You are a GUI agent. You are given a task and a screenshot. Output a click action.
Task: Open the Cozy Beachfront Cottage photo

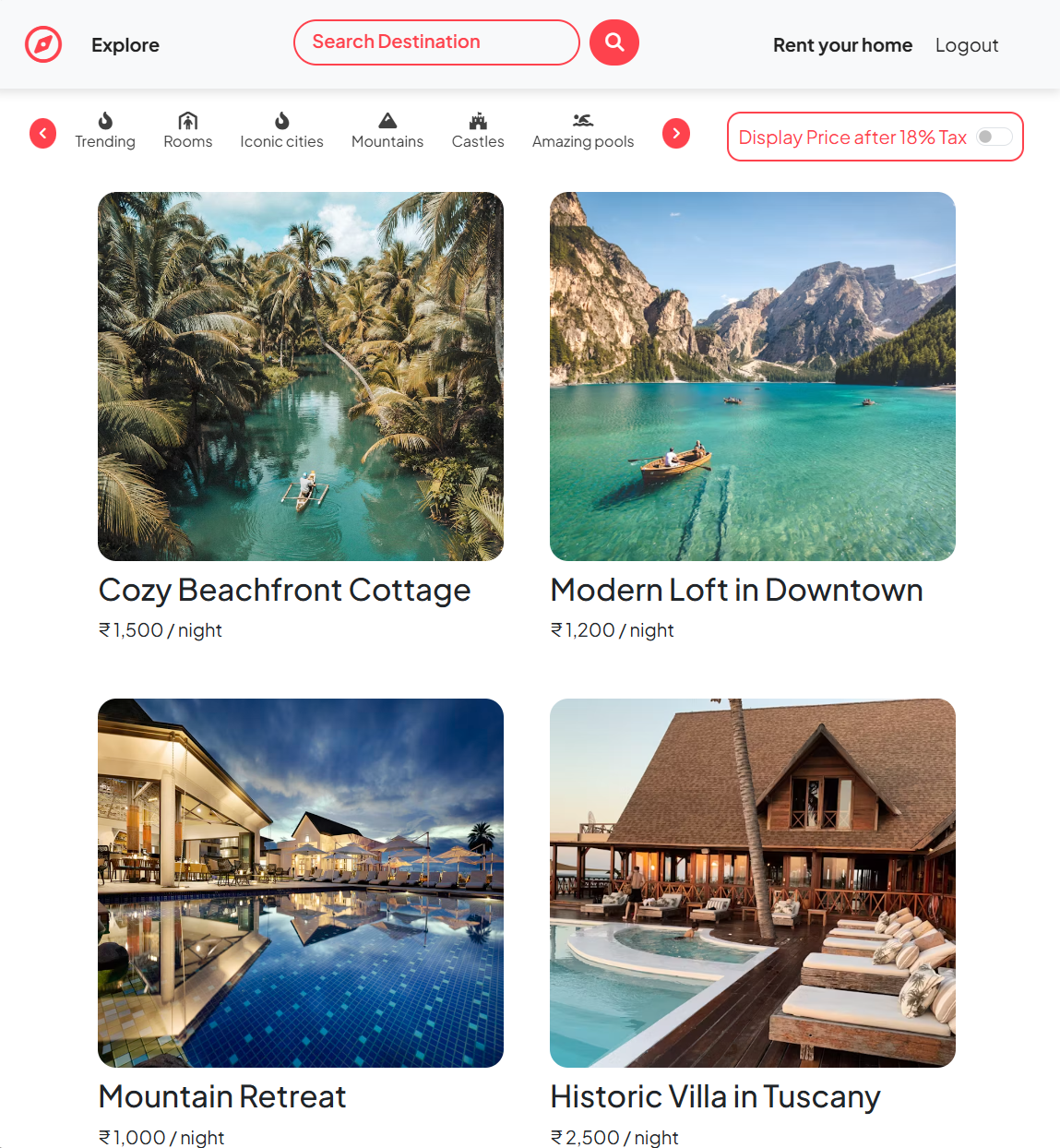pos(301,377)
